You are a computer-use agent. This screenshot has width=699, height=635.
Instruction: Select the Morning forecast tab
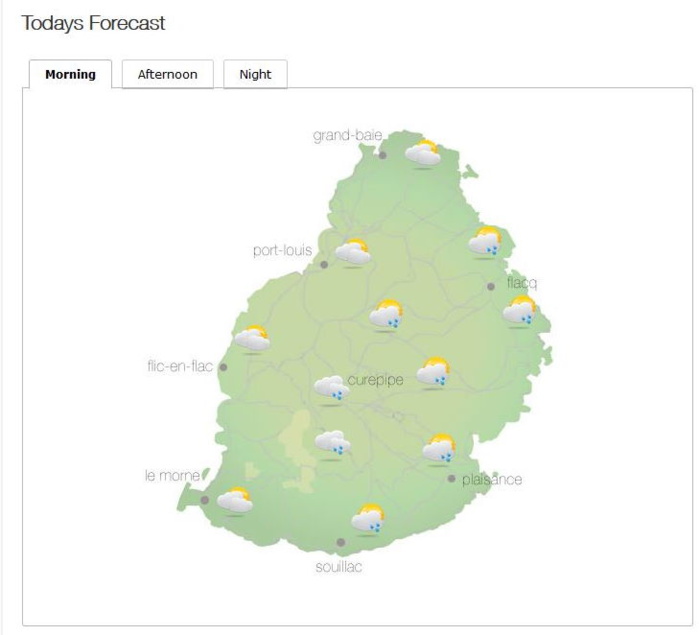[x=70, y=74]
